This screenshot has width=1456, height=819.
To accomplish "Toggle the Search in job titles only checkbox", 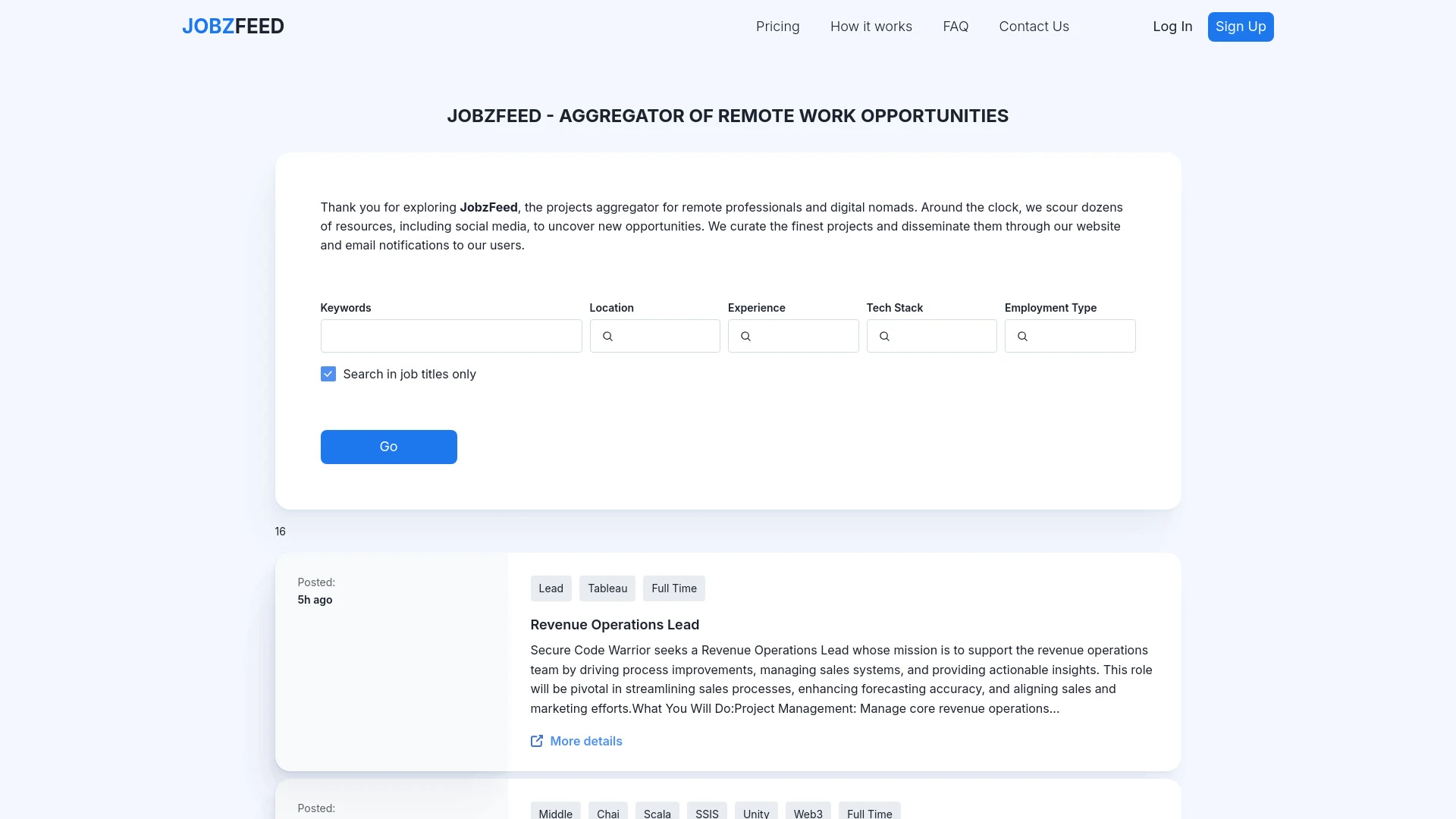I will [328, 374].
